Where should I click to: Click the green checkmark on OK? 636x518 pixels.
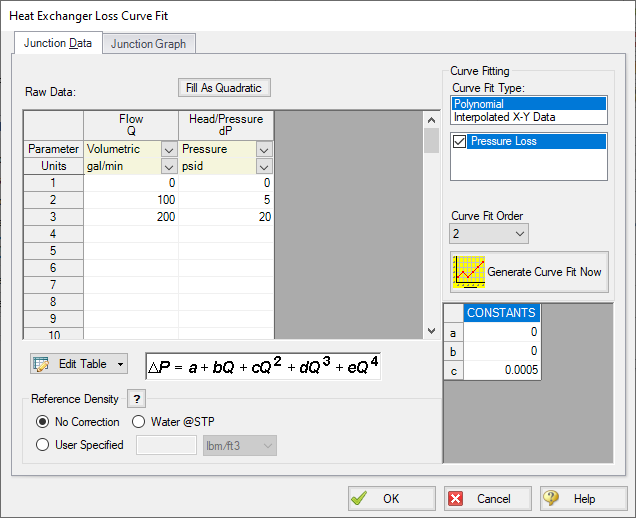pyautogui.click(x=359, y=498)
